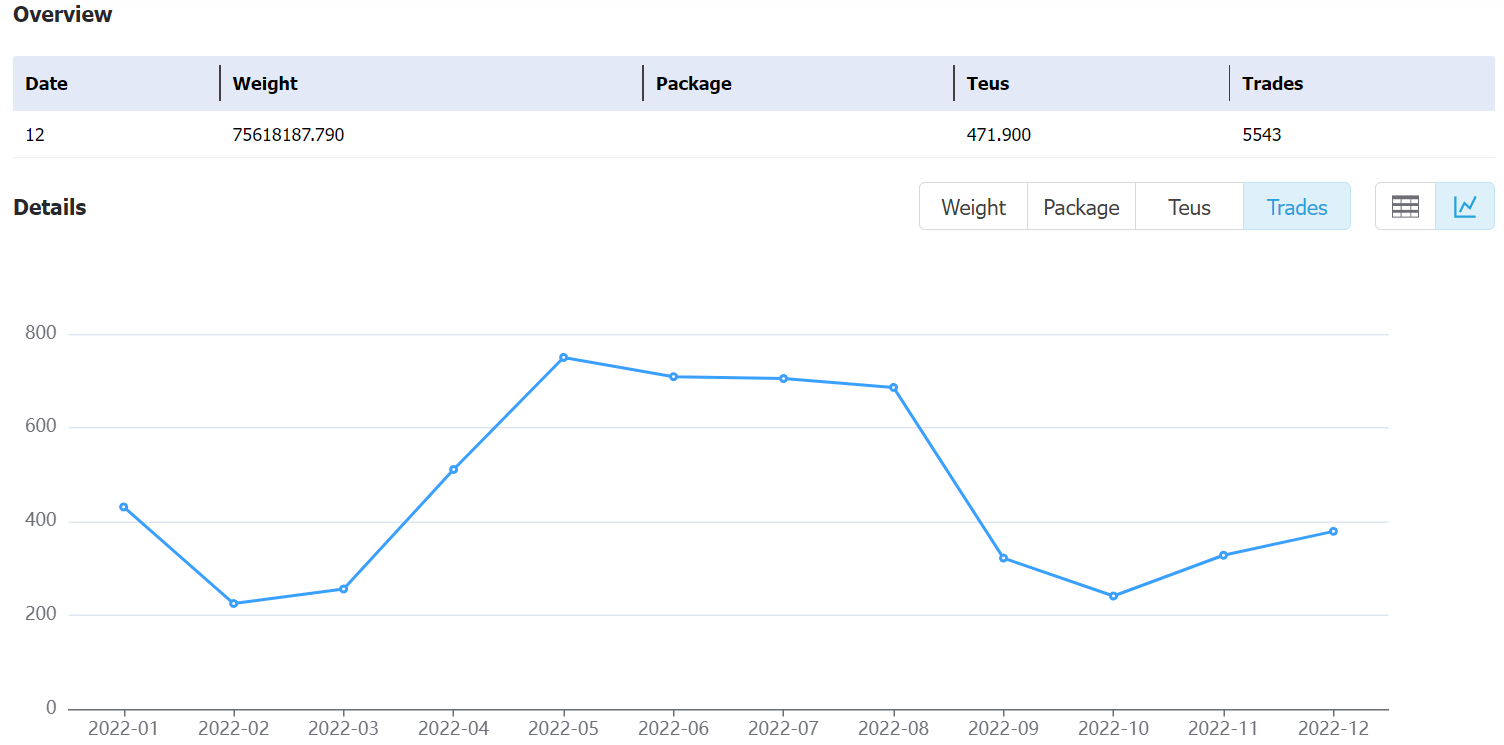Select the line chart view icon
This screenshot has height=745, width=1504.
[1465, 207]
